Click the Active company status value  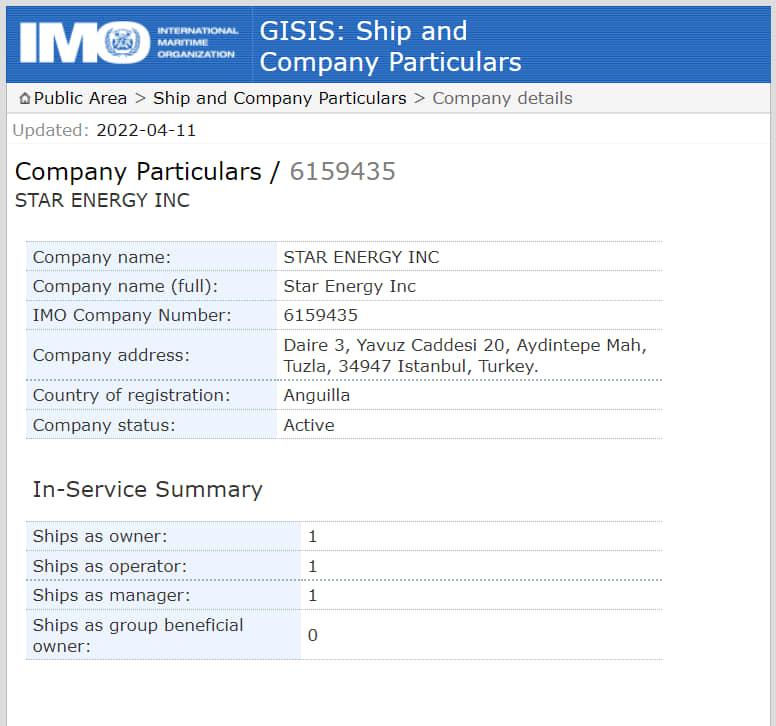pos(309,425)
